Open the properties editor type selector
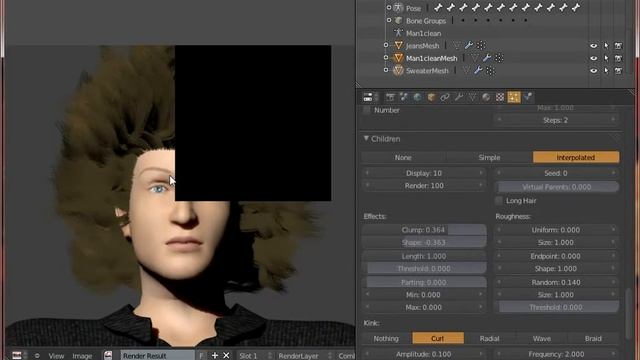The height and width of the screenshot is (360, 640). tap(370, 97)
